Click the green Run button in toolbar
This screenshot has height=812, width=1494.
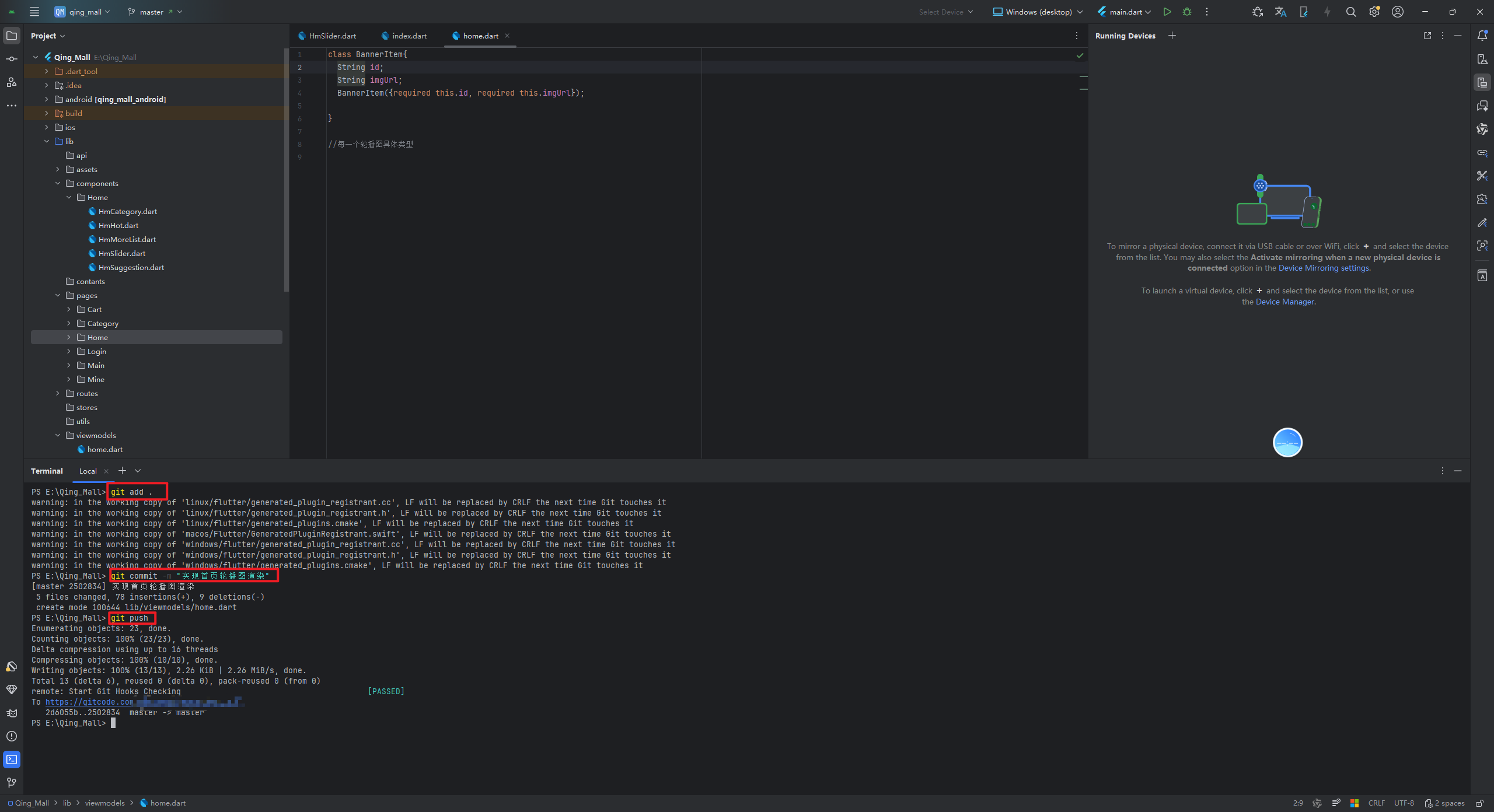tap(1167, 12)
